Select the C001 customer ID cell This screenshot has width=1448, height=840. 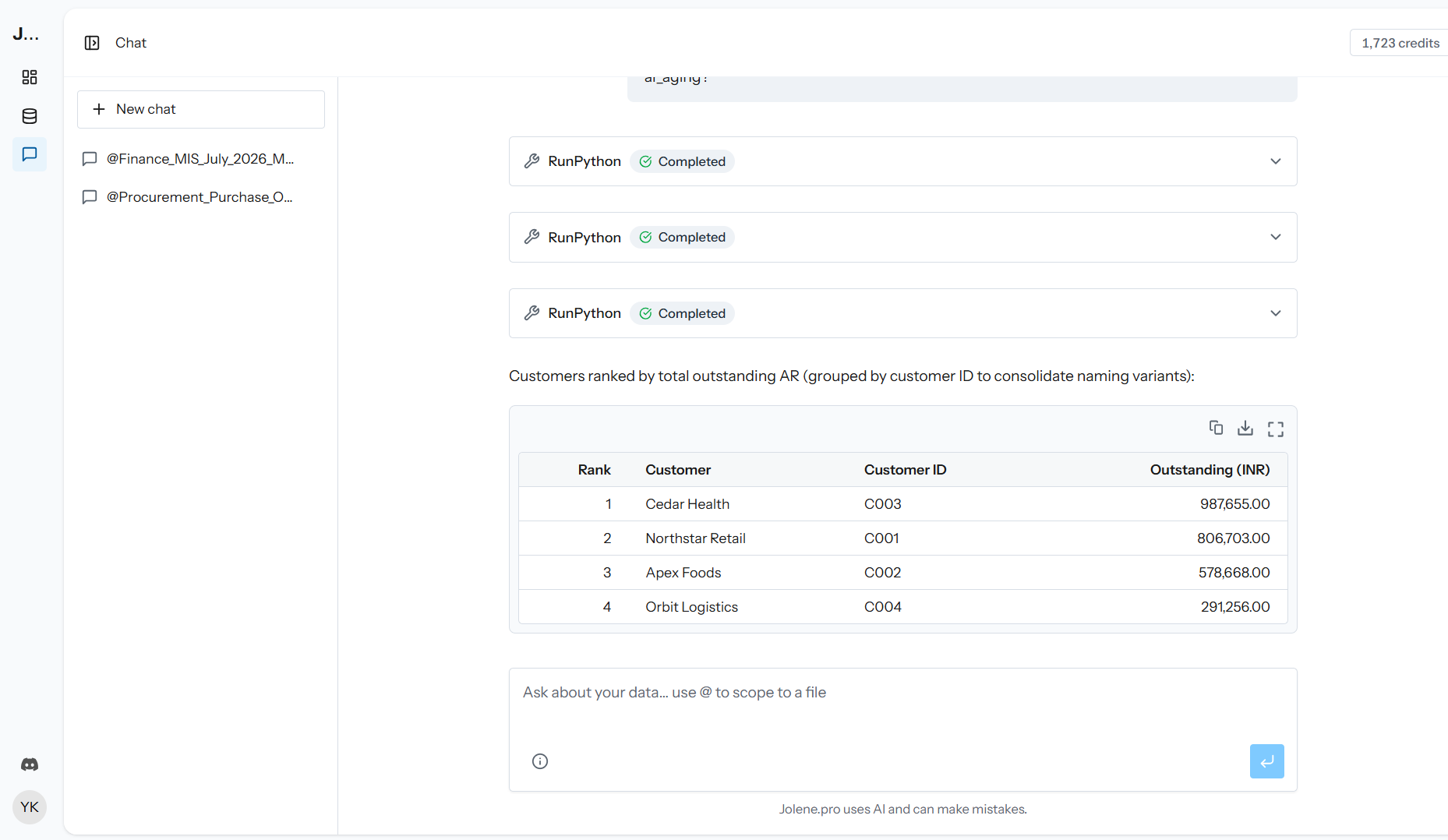click(x=881, y=538)
